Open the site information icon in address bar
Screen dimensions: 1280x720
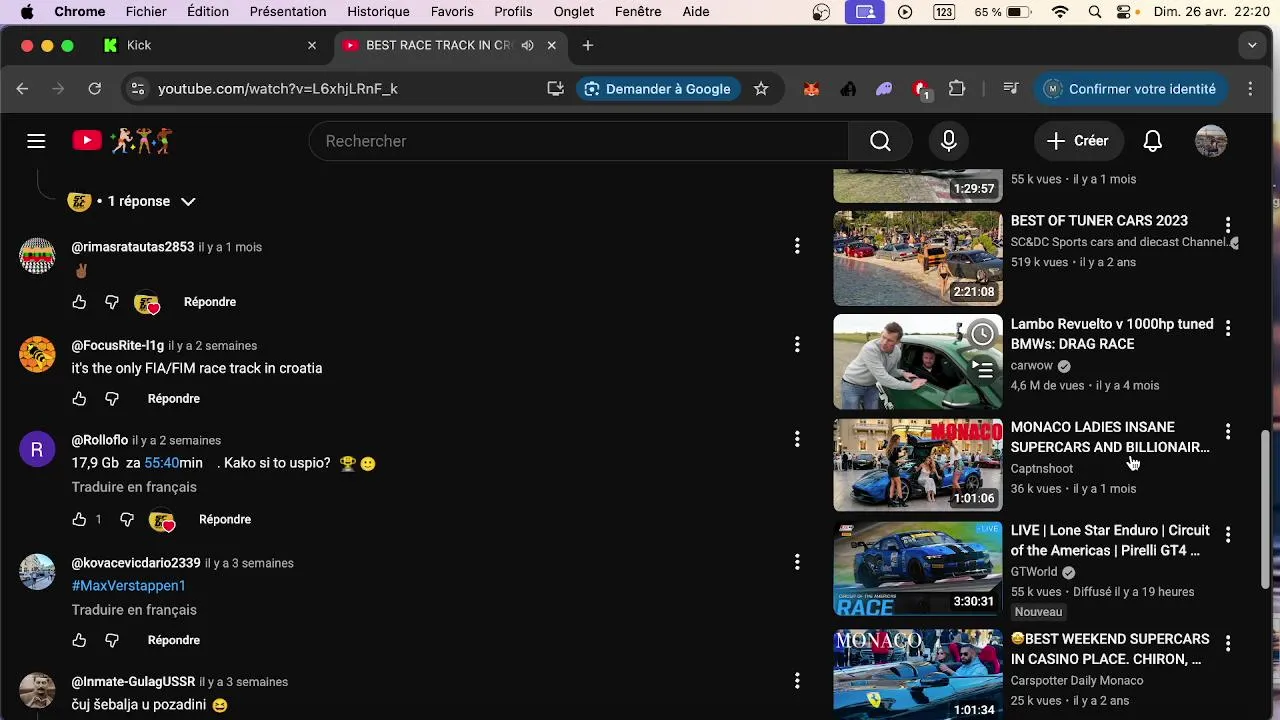138,89
